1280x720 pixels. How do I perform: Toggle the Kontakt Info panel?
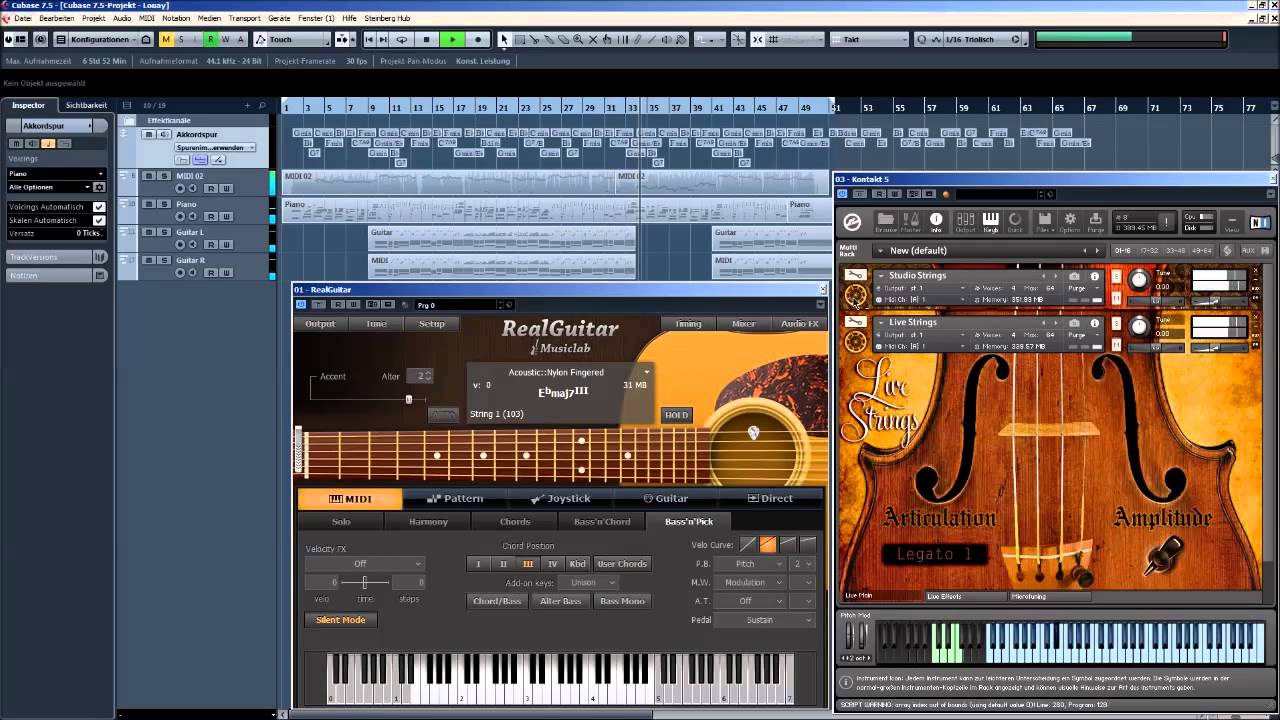(x=936, y=222)
